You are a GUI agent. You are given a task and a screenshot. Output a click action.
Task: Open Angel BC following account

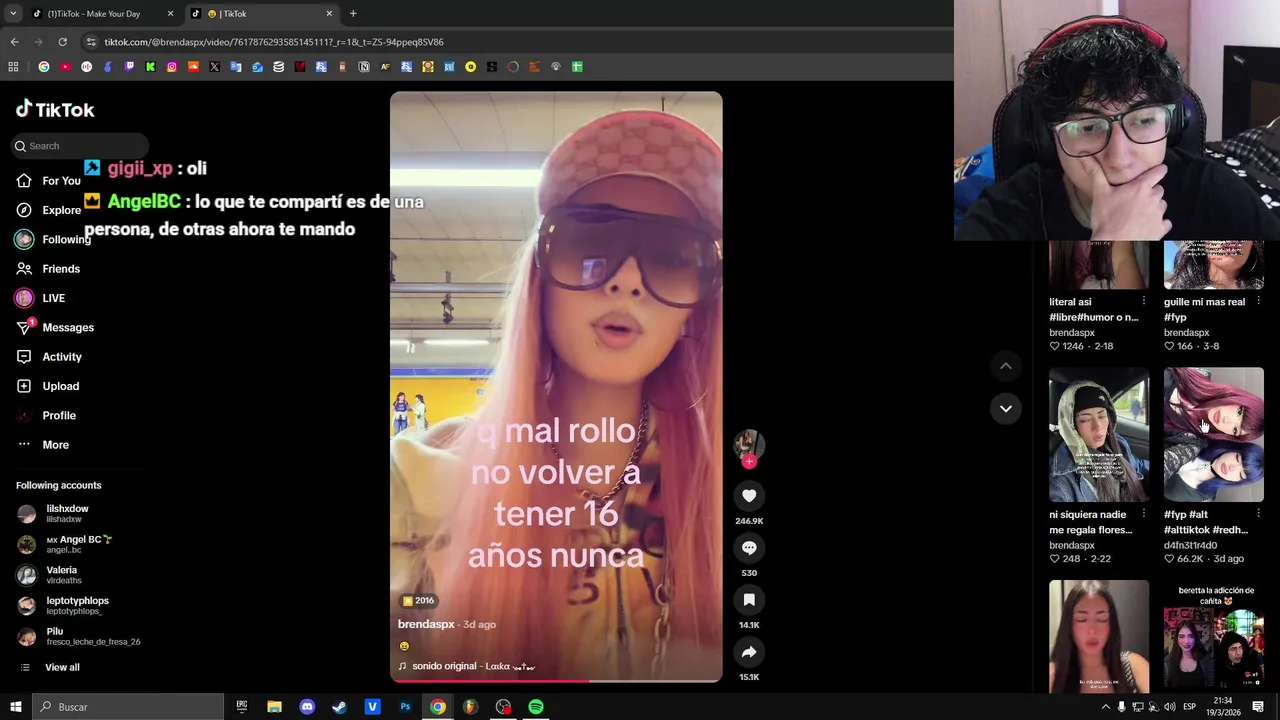point(66,544)
